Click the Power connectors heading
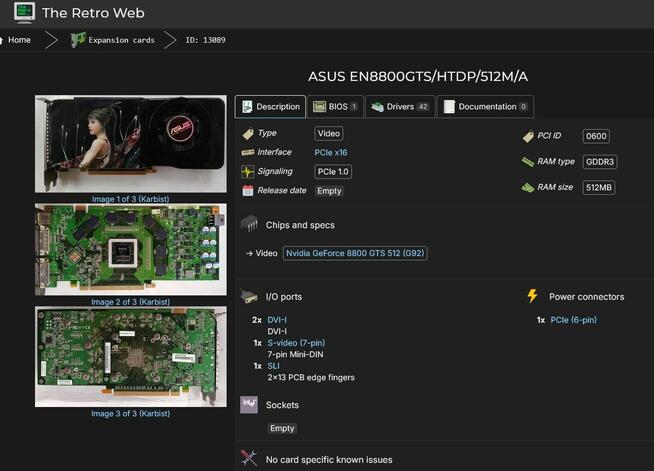Screen dimensions: 654x471 (x=586, y=297)
